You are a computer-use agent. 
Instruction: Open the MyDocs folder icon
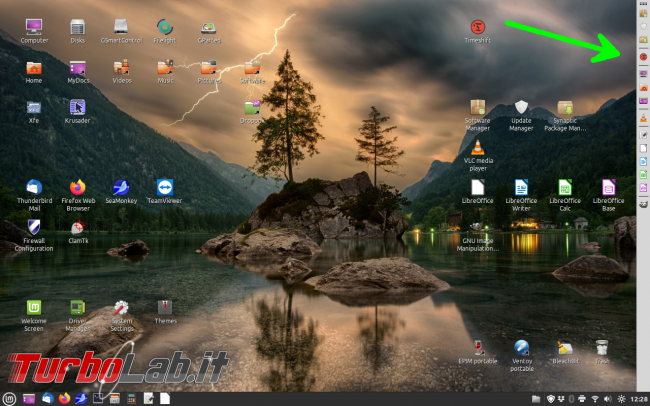(x=78, y=68)
